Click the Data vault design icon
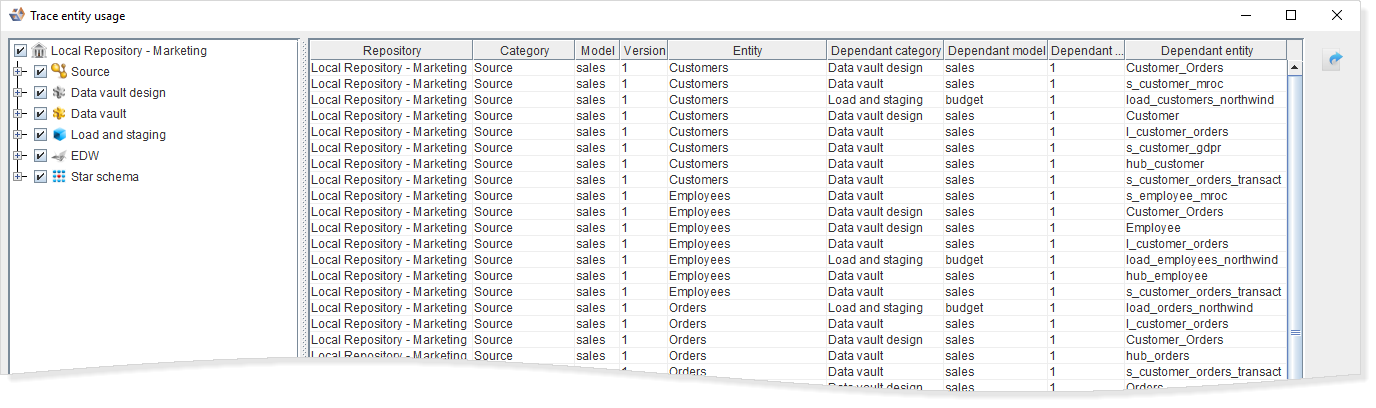Image resolution: width=1376 pixels, height=408 pixels. pos(59,93)
